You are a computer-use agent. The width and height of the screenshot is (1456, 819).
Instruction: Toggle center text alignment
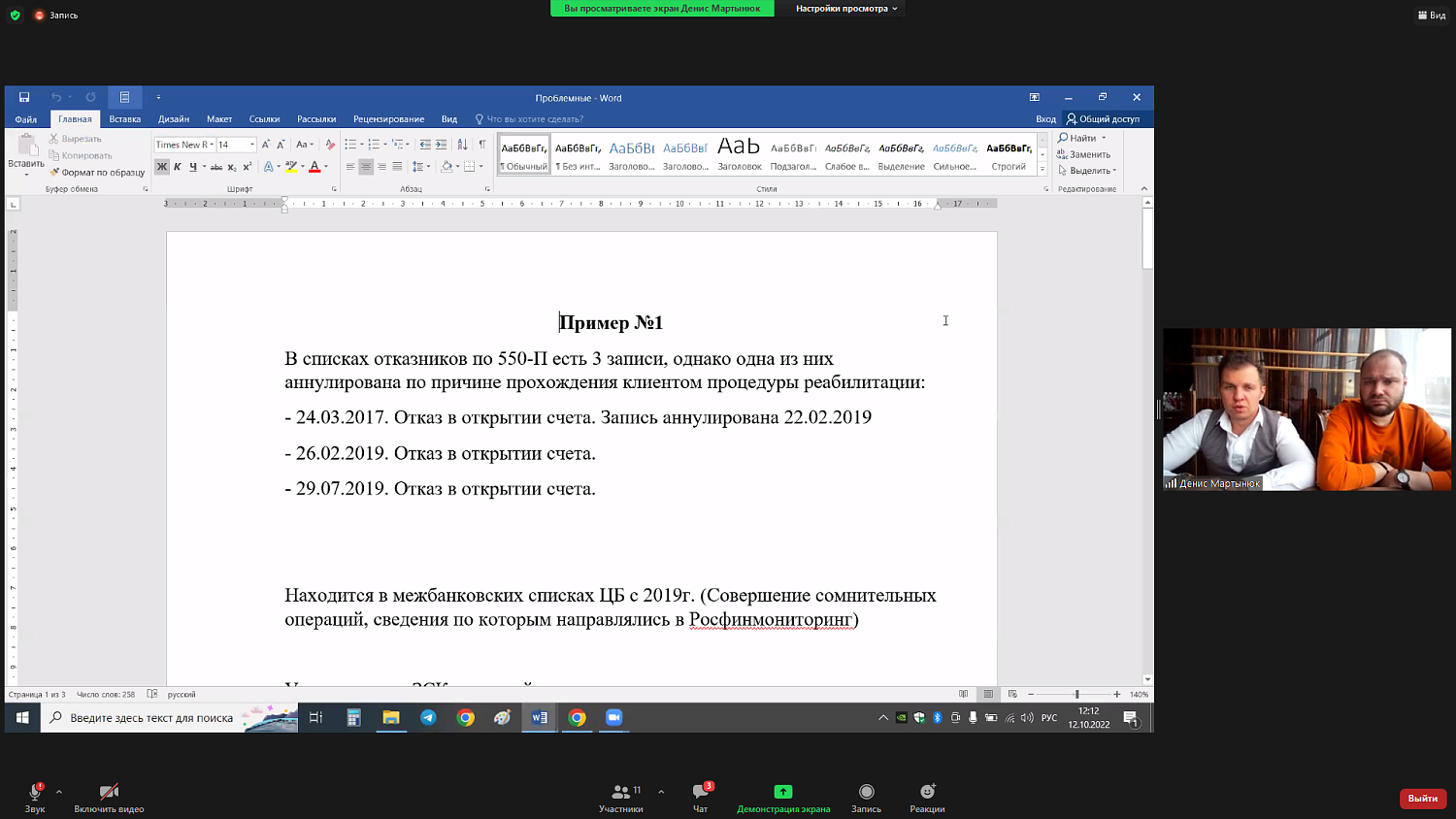[366, 167]
